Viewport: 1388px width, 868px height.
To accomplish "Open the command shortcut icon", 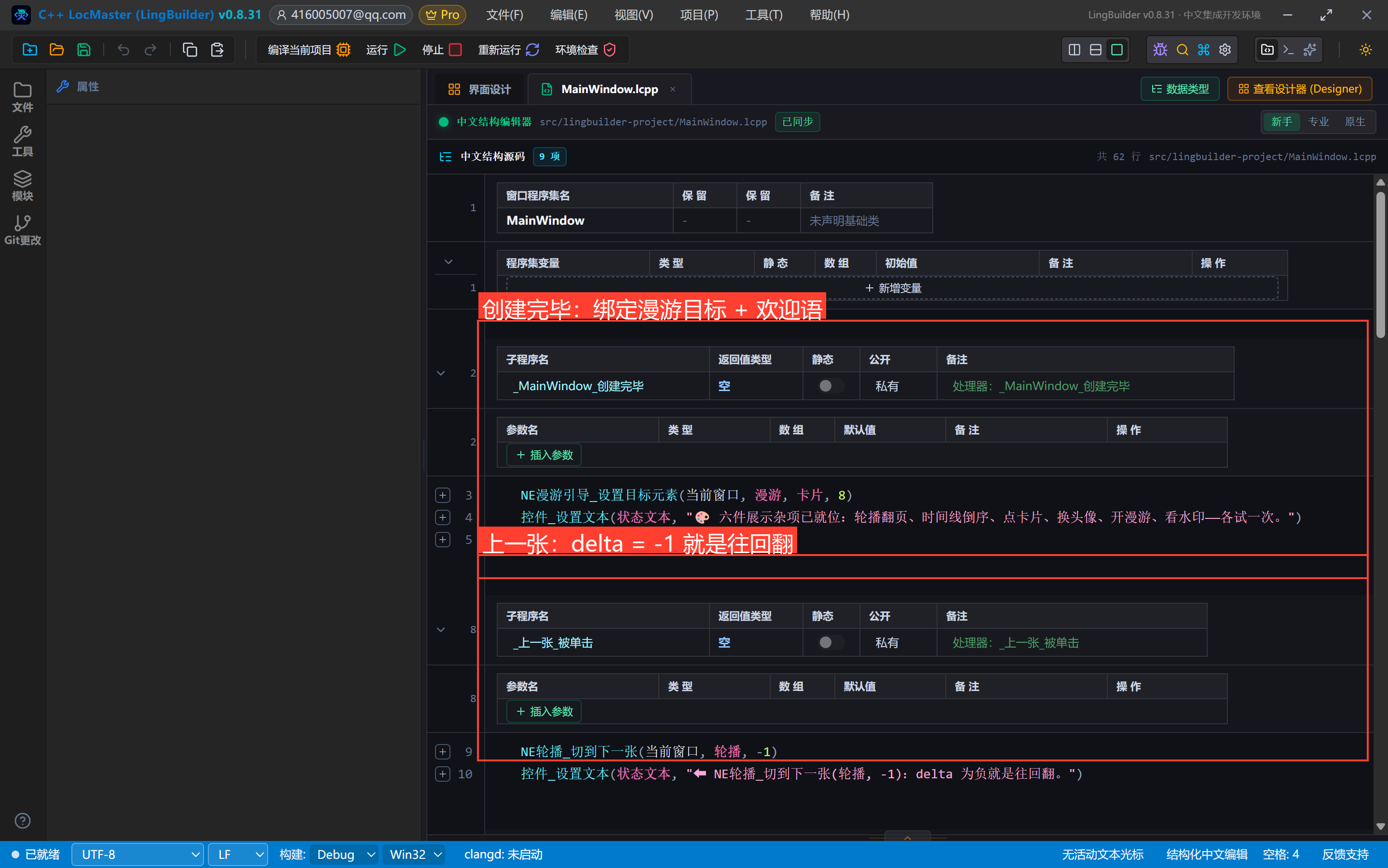I will [x=1204, y=50].
